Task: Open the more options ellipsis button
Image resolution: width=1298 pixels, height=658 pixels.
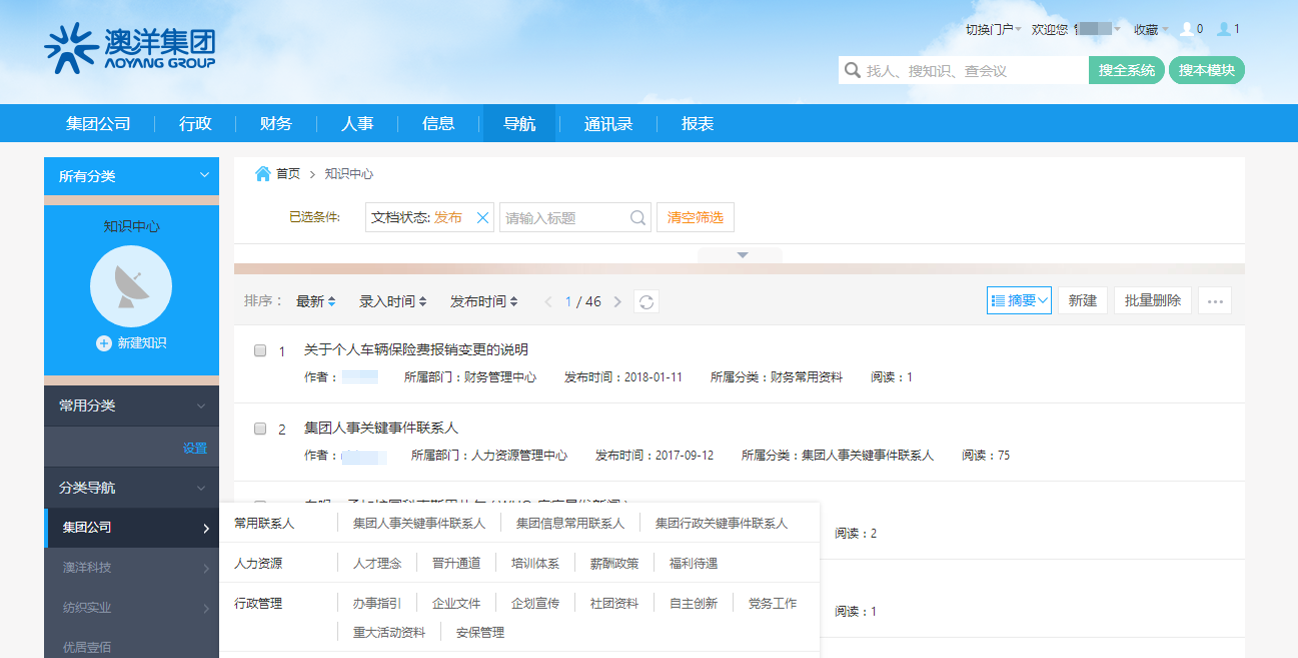Action: pos(1215,301)
